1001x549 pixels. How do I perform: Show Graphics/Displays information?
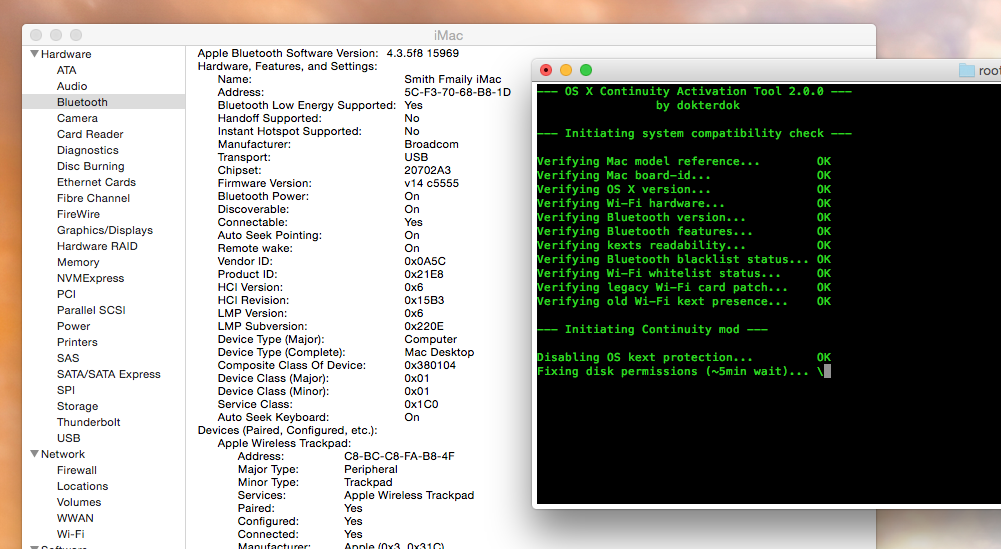click(x=105, y=230)
